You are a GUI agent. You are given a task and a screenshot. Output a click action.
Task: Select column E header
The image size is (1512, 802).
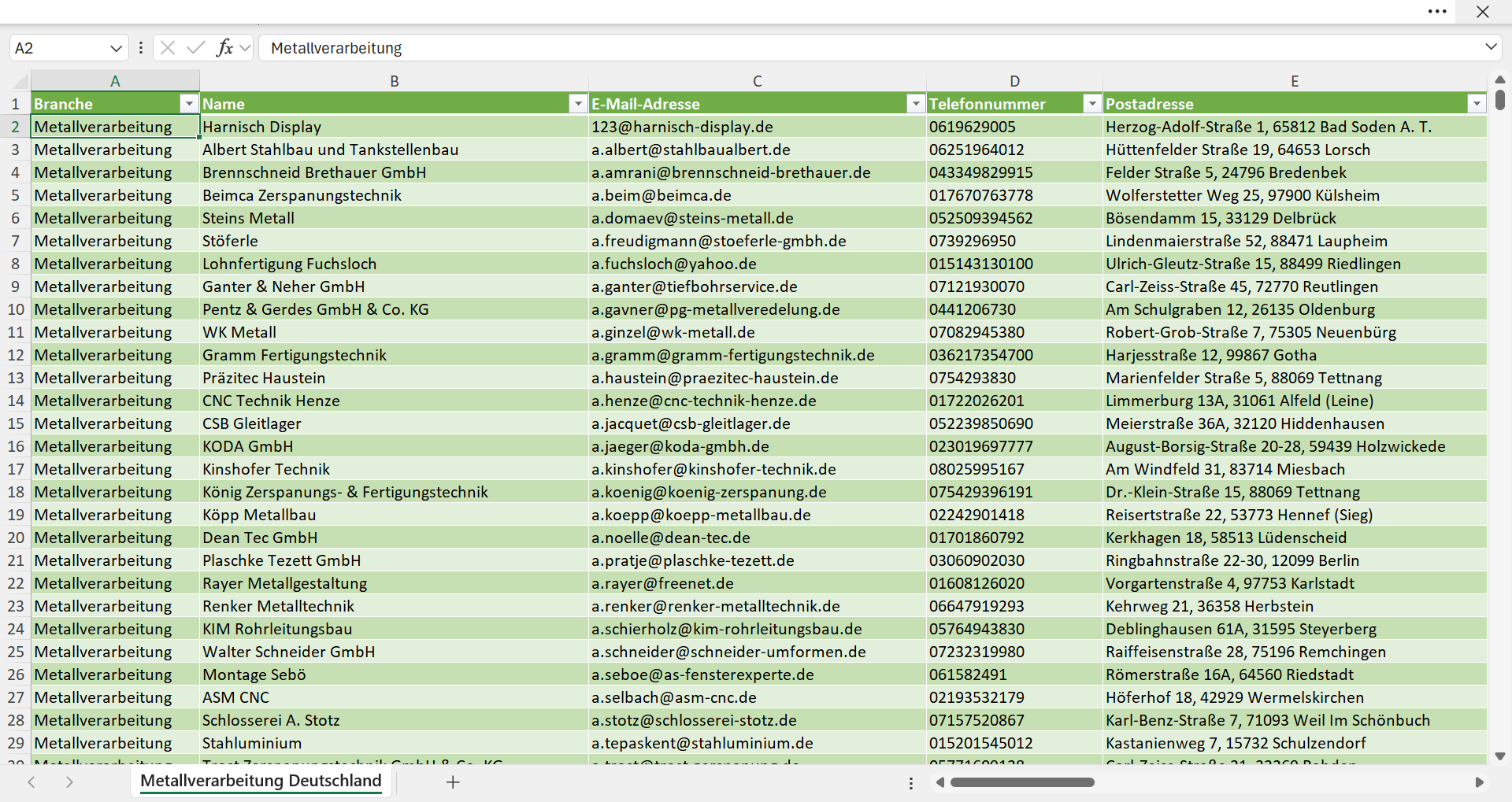point(1295,81)
